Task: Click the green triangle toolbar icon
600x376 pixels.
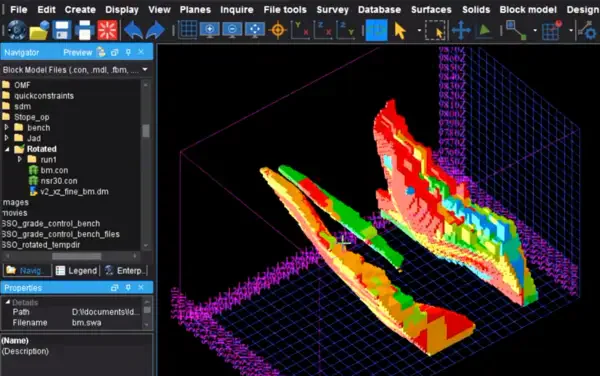Action: (x=484, y=31)
